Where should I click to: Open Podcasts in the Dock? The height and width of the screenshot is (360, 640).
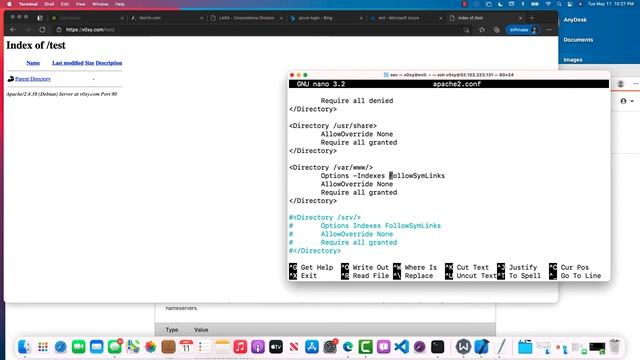click(x=258, y=347)
